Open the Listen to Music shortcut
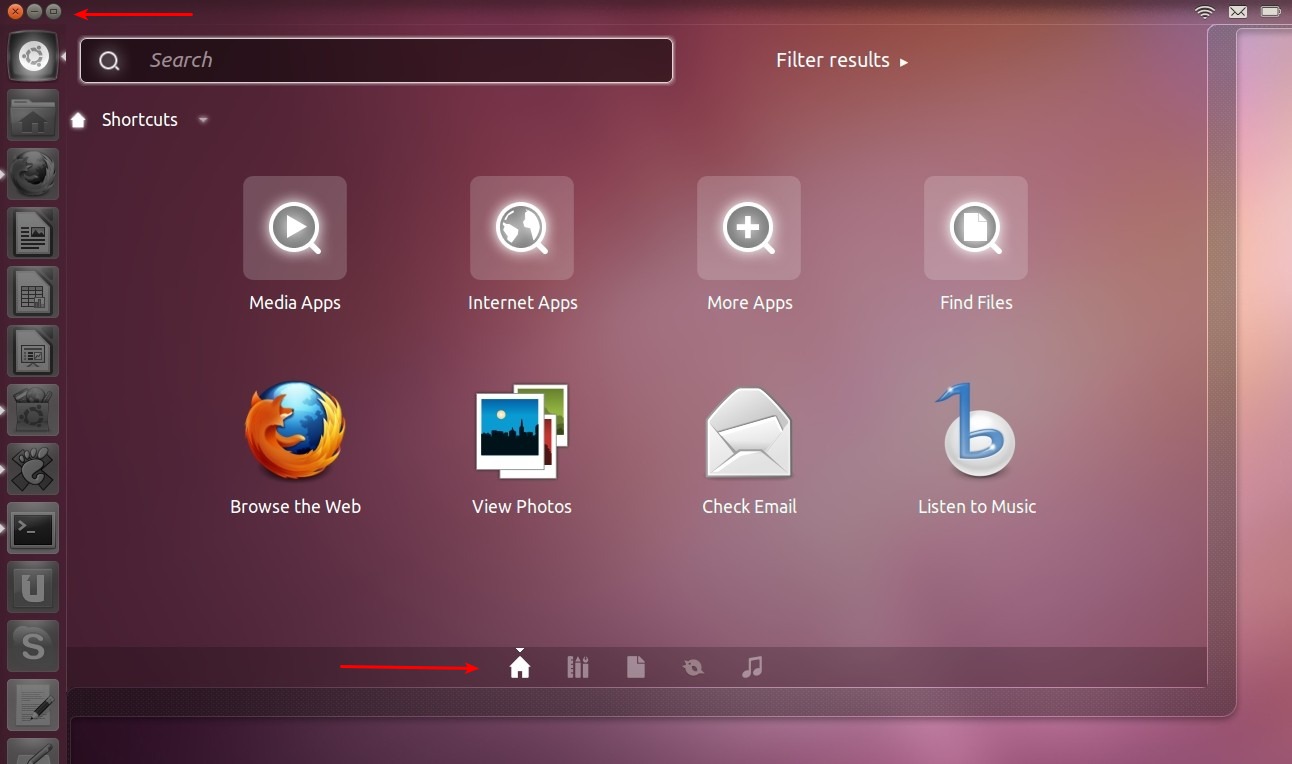1292x764 pixels. click(975, 432)
